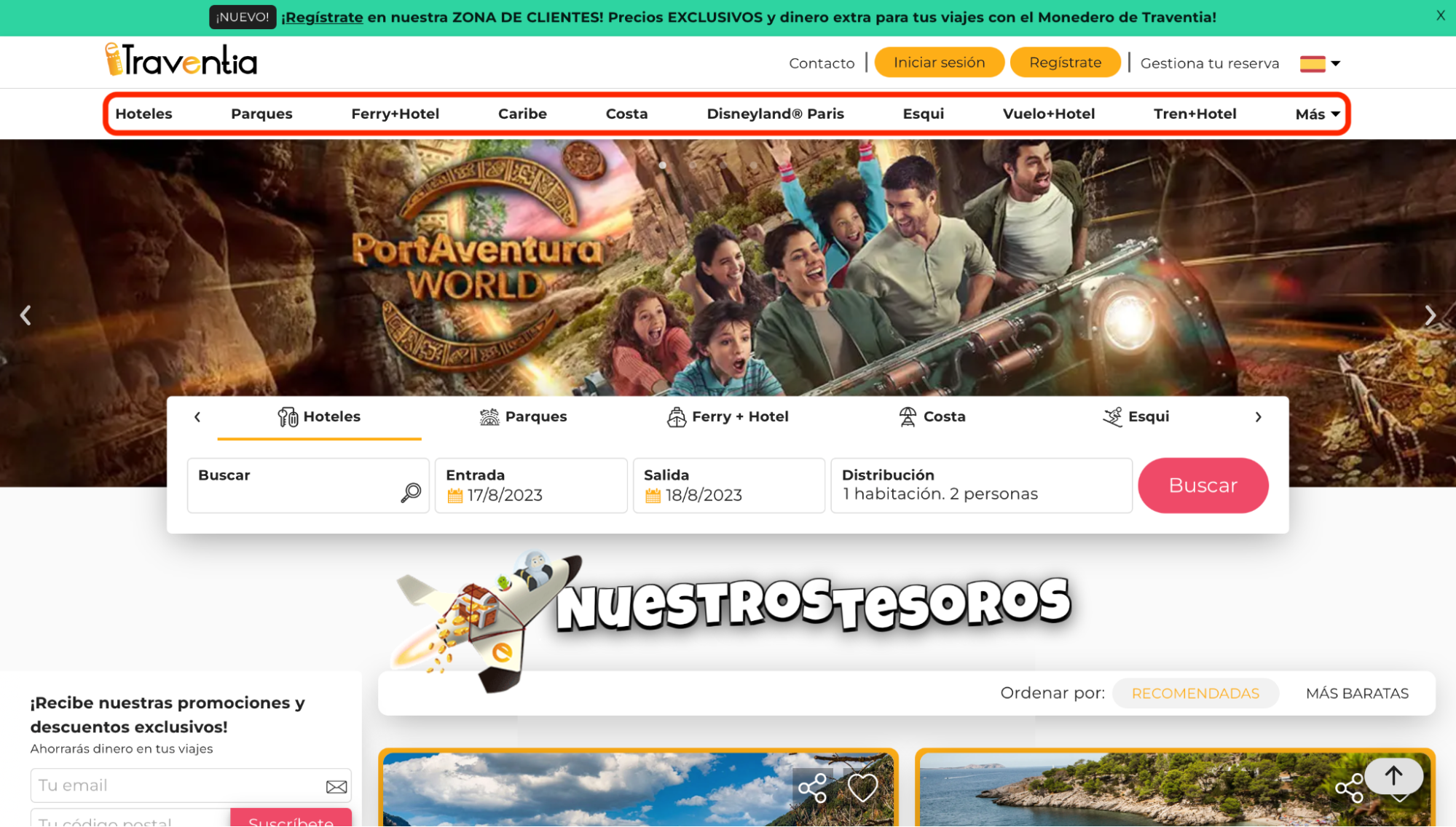Click the PortAventura World banner image
Screen dimensions: 1456x827
point(728,269)
